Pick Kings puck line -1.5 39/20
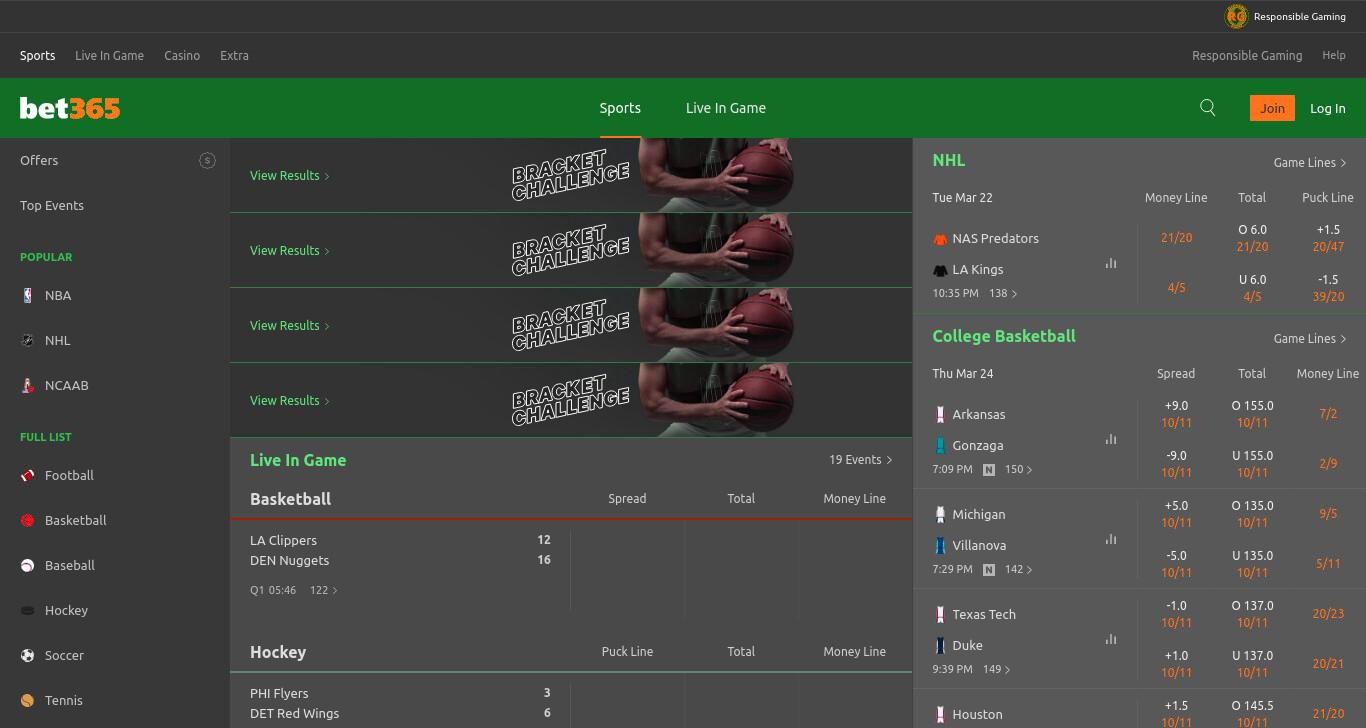Viewport: 1366px width, 728px height. click(1328, 288)
